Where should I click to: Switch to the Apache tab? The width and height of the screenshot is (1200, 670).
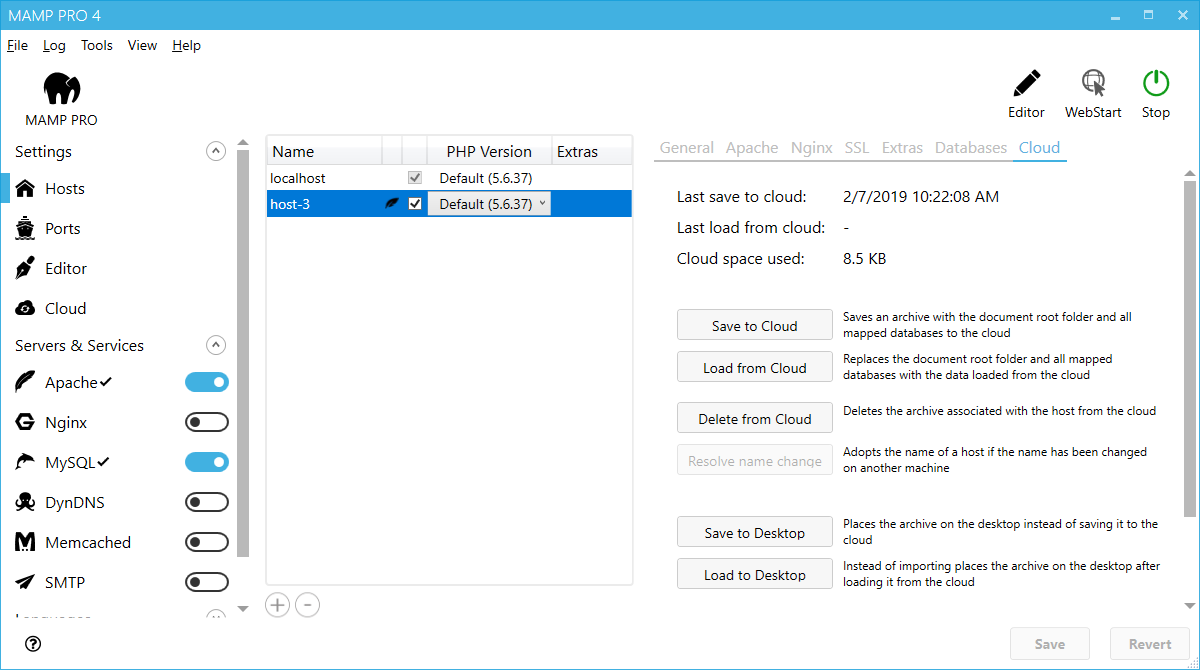(752, 147)
